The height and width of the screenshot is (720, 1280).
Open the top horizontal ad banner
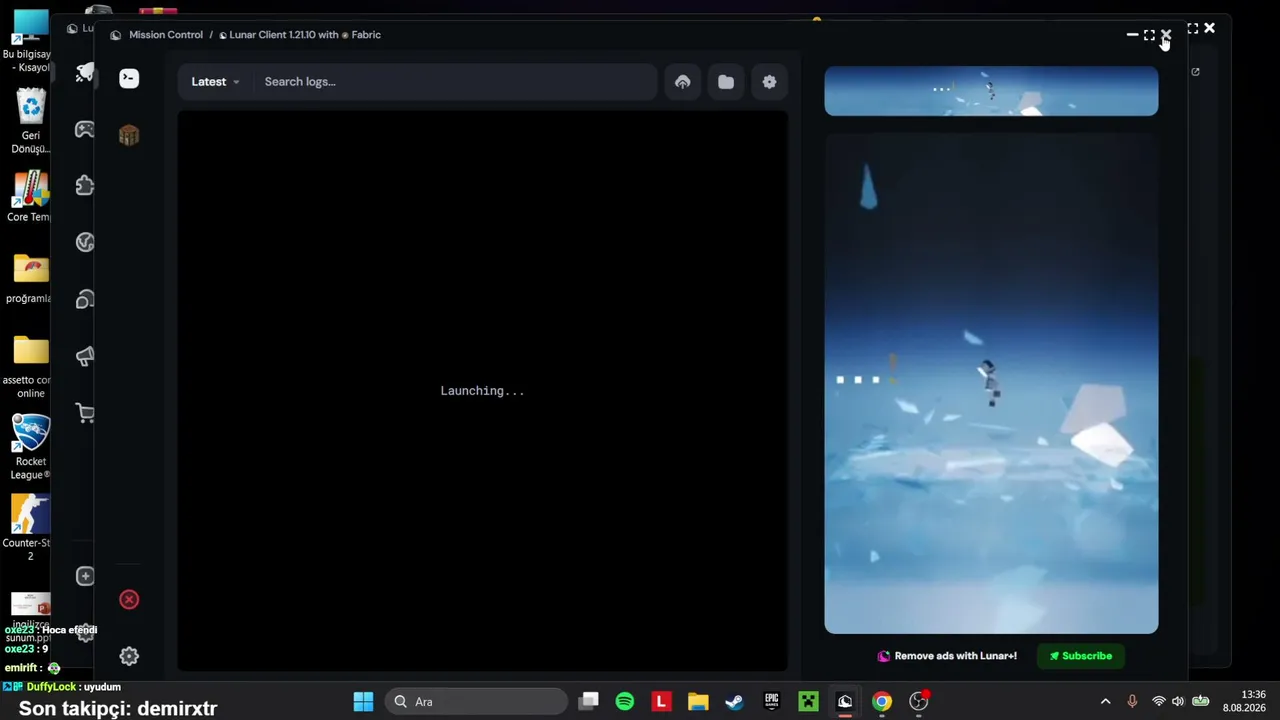991,91
